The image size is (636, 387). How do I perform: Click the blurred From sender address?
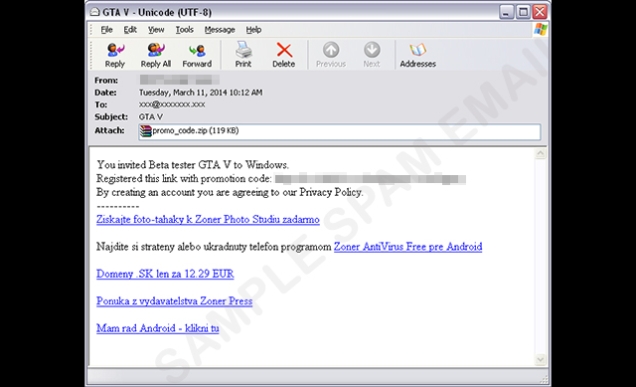click(x=179, y=80)
